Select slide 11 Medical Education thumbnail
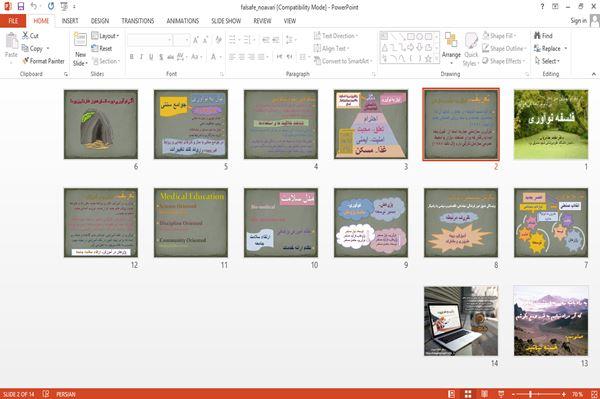Image resolution: width=600 pixels, height=399 pixels. (191, 223)
